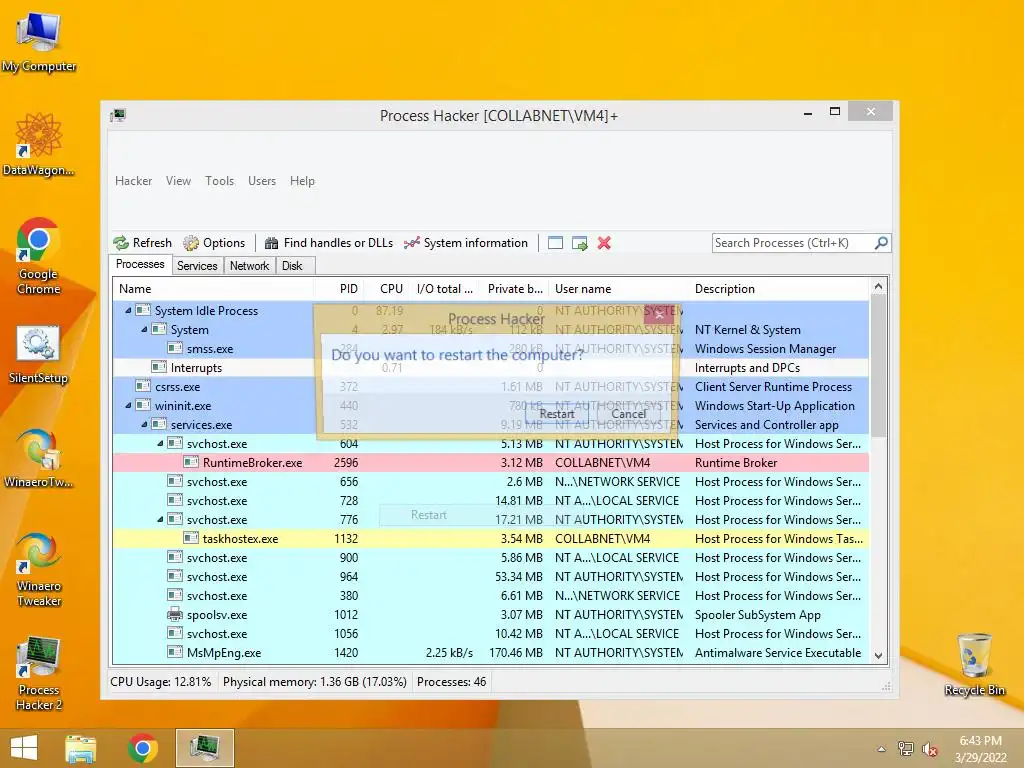This screenshot has width=1024, height=768.
Task: Sort by the Description column header
Action: click(x=780, y=289)
